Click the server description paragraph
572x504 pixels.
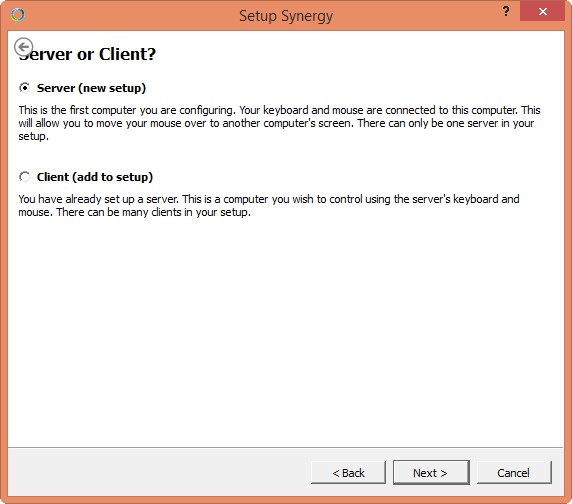[279, 123]
